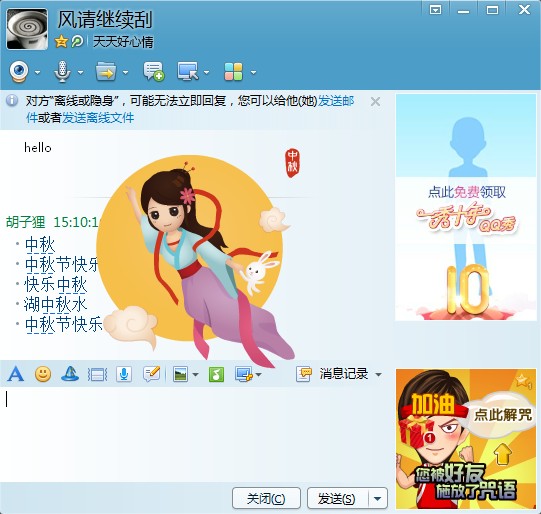Click the first suggestion 中秋

[40, 245]
